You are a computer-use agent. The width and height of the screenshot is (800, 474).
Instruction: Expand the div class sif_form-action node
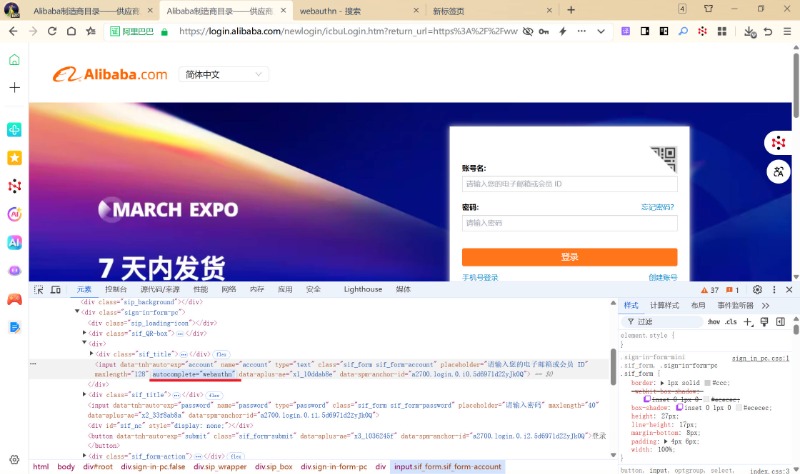85,455
